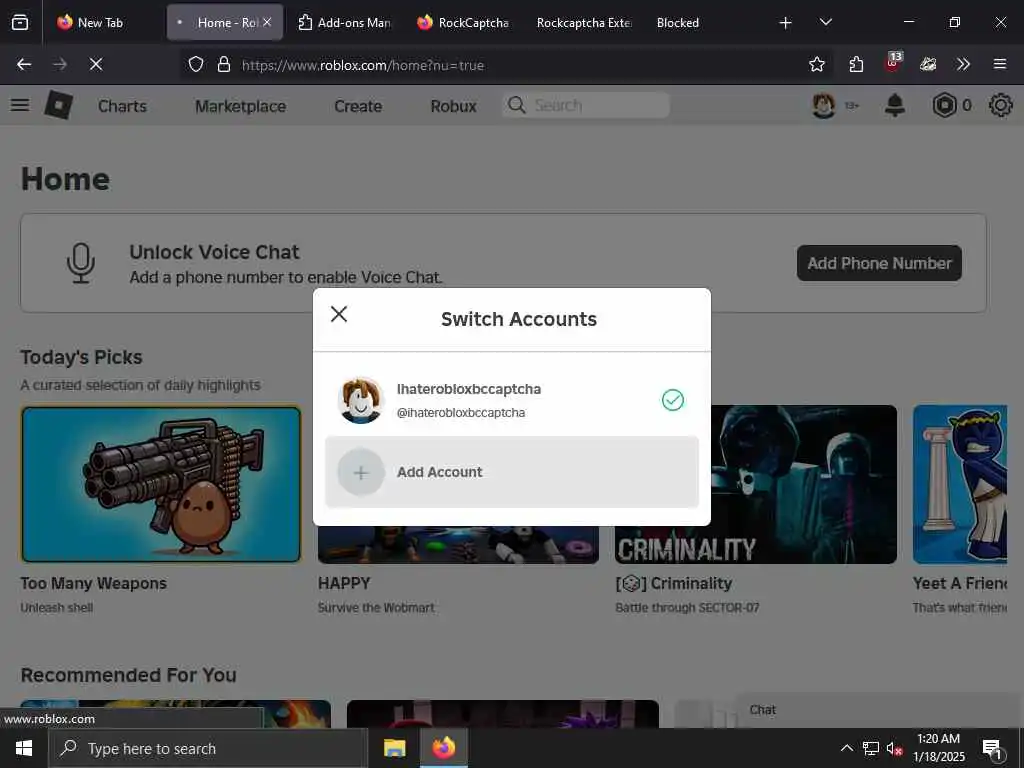Open Firefox View icon
1024x768 pixels.
[x=20, y=22]
